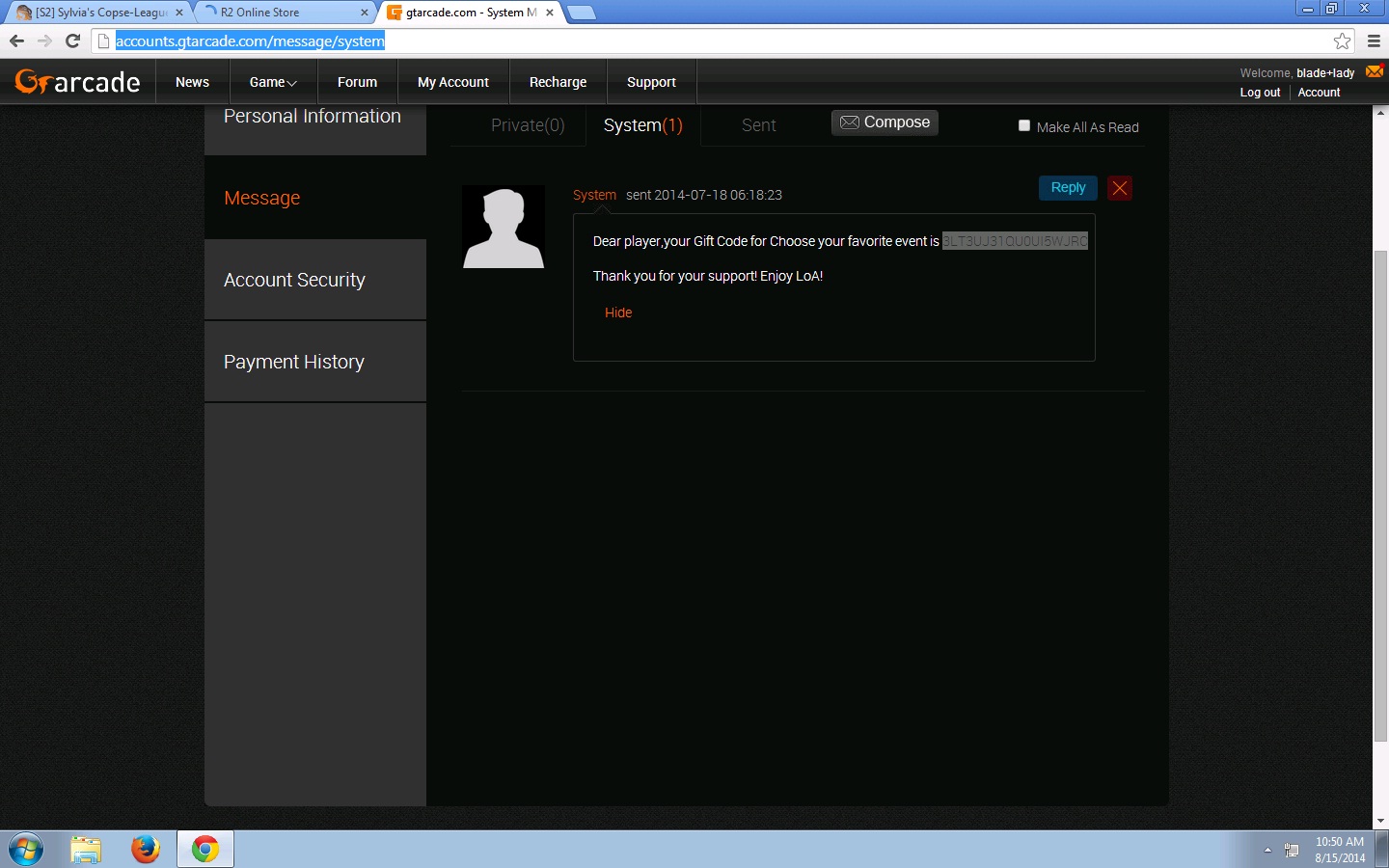The image size is (1389, 868).
Task: Click the Compose message button
Action: click(x=885, y=122)
